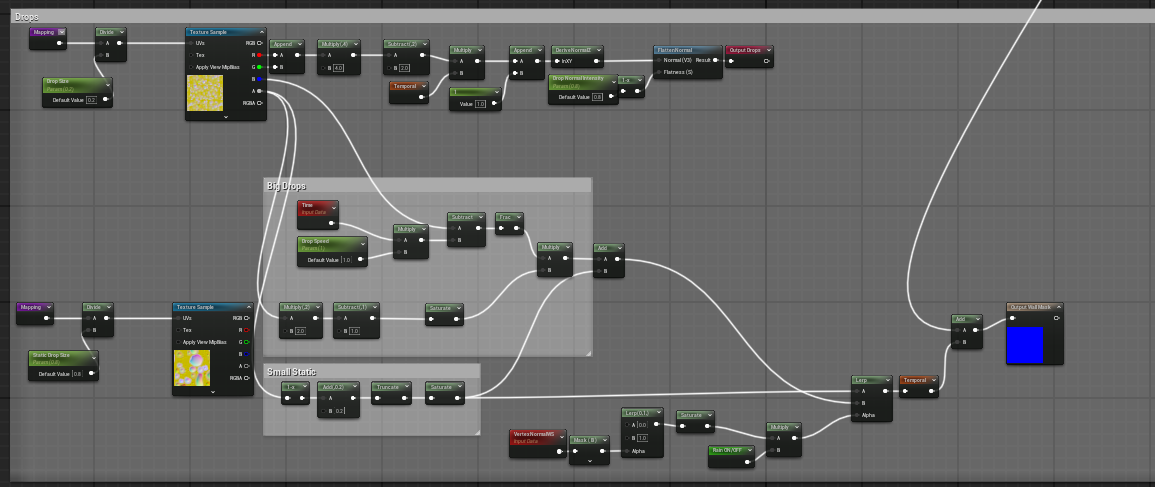Image resolution: width=1155 pixels, height=487 pixels.
Task: Click the yellow speckled texture thumbnail
Action: pos(204,93)
